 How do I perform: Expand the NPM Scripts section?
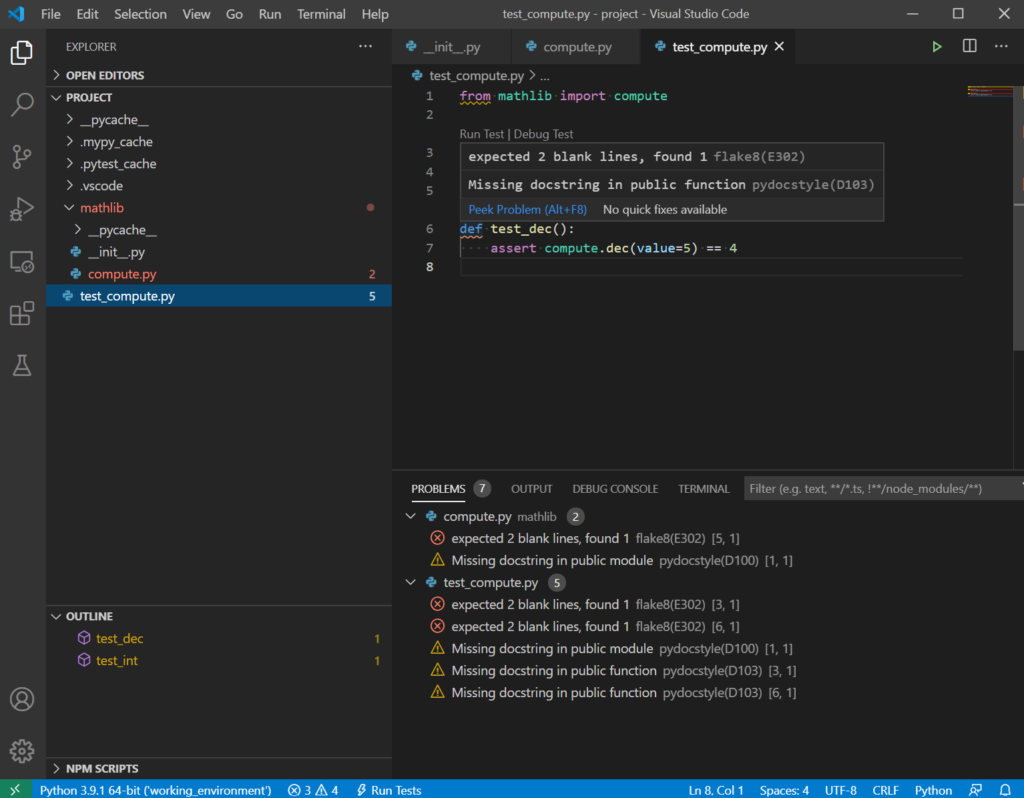click(x=102, y=769)
